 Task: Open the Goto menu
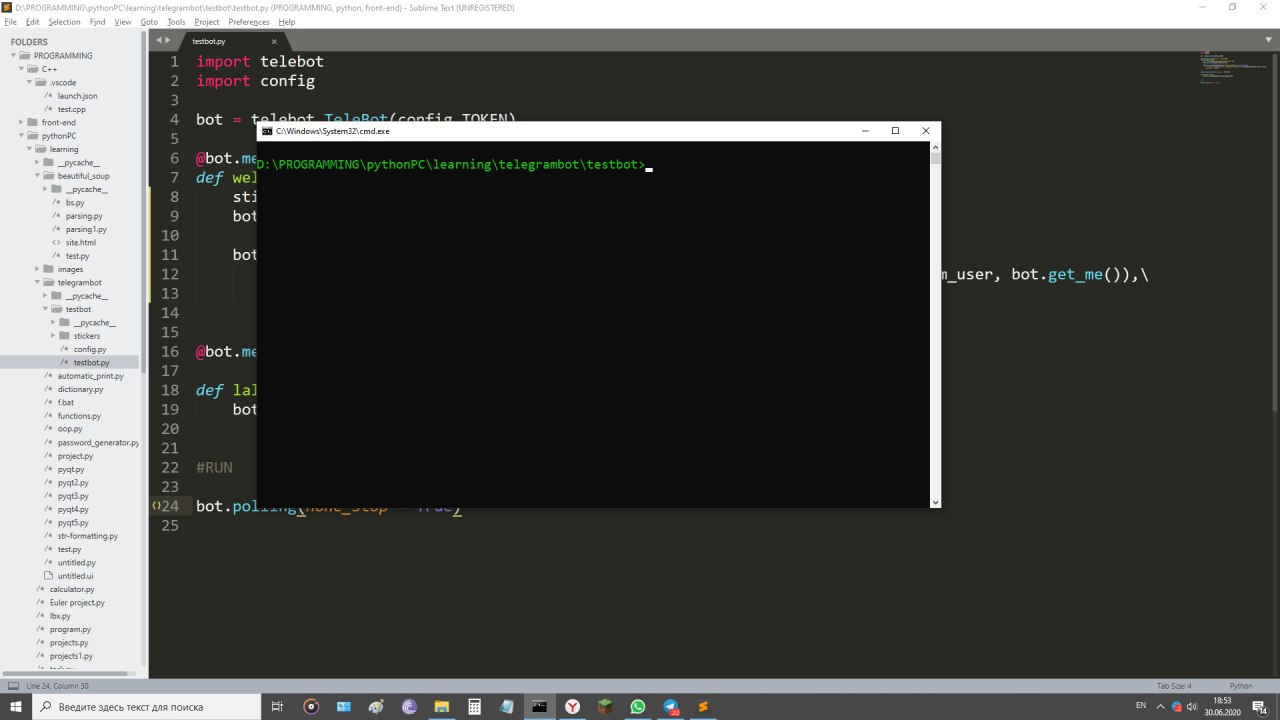coord(149,21)
